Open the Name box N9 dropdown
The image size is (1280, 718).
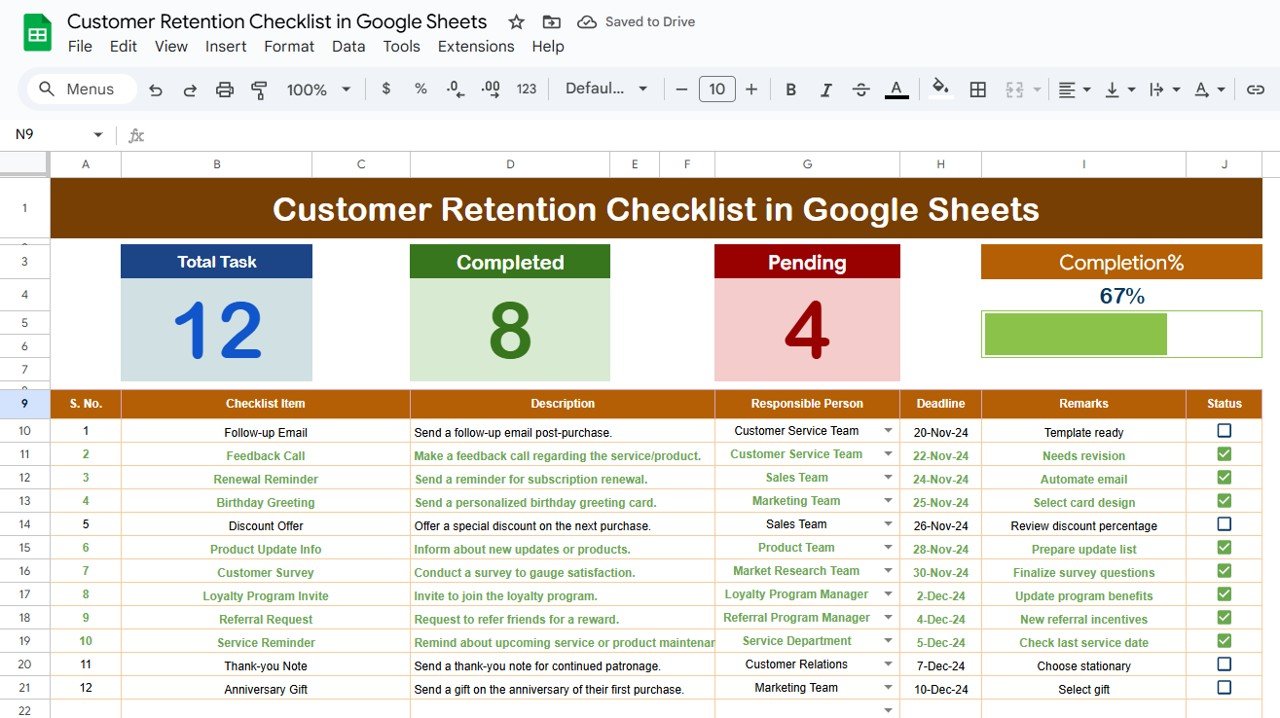point(98,135)
